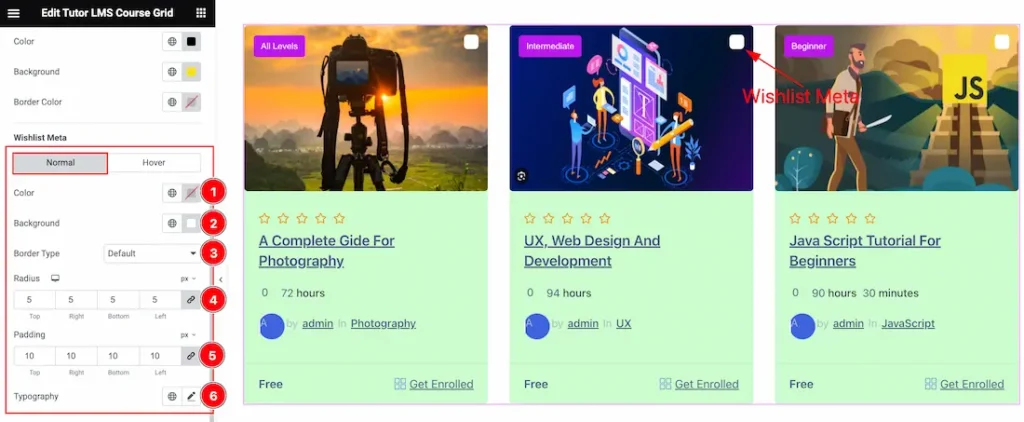1024x422 pixels.
Task: Click the Radius Top input field
Action: click(35, 300)
